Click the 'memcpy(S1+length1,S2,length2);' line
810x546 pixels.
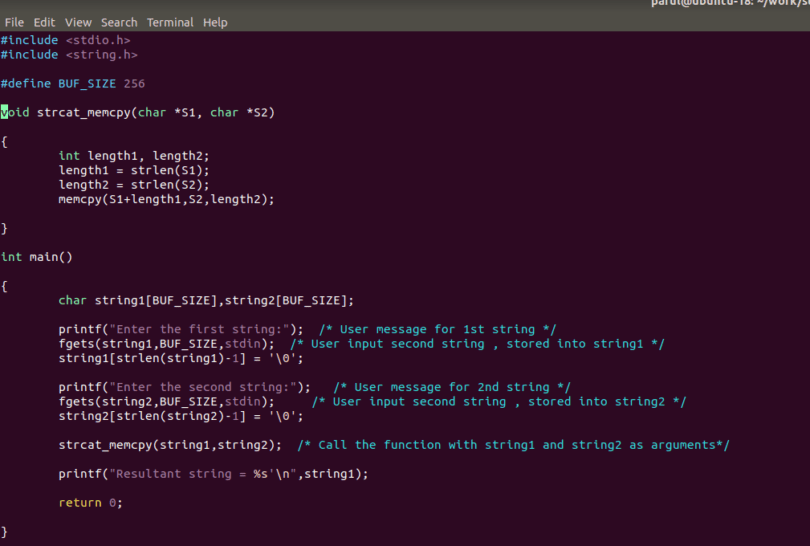(x=166, y=199)
